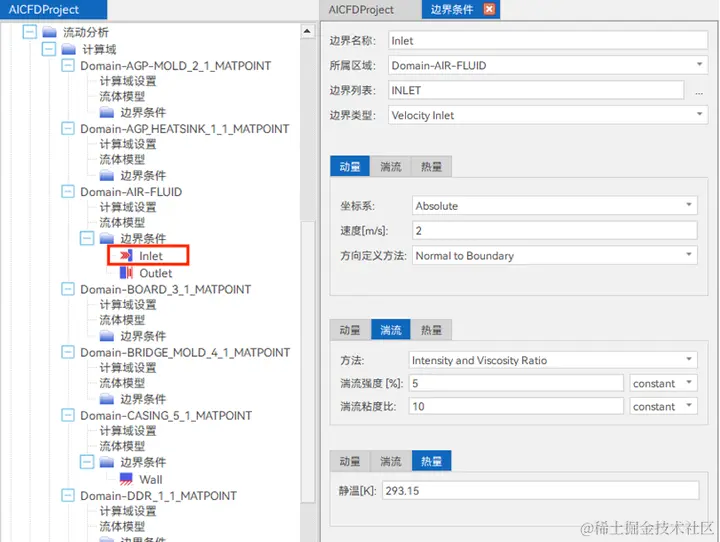Select 湍流 tab in first tab group
The height and width of the screenshot is (542, 720).
tap(390, 166)
